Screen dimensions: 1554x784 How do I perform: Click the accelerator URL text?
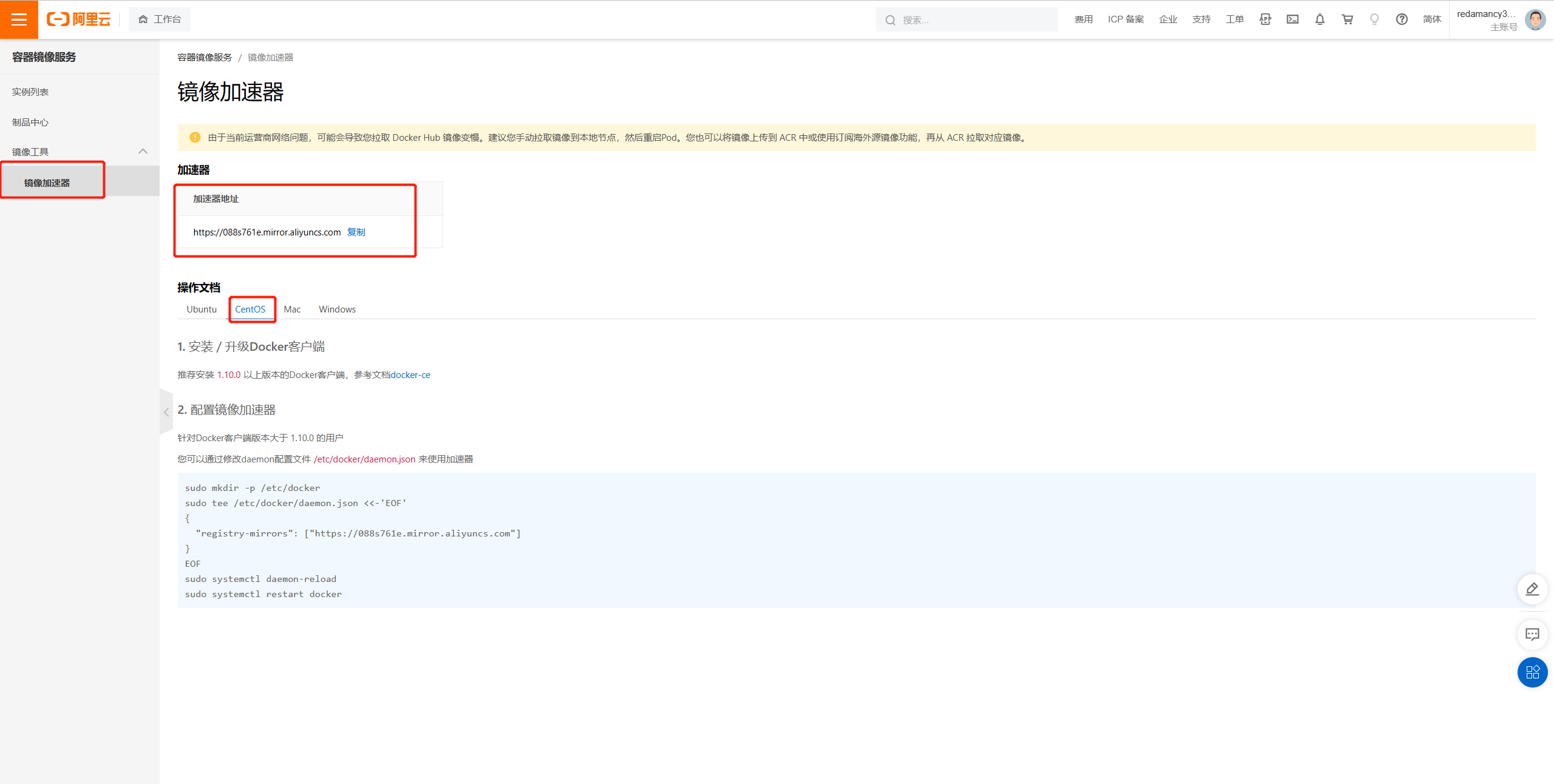(x=267, y=232)
